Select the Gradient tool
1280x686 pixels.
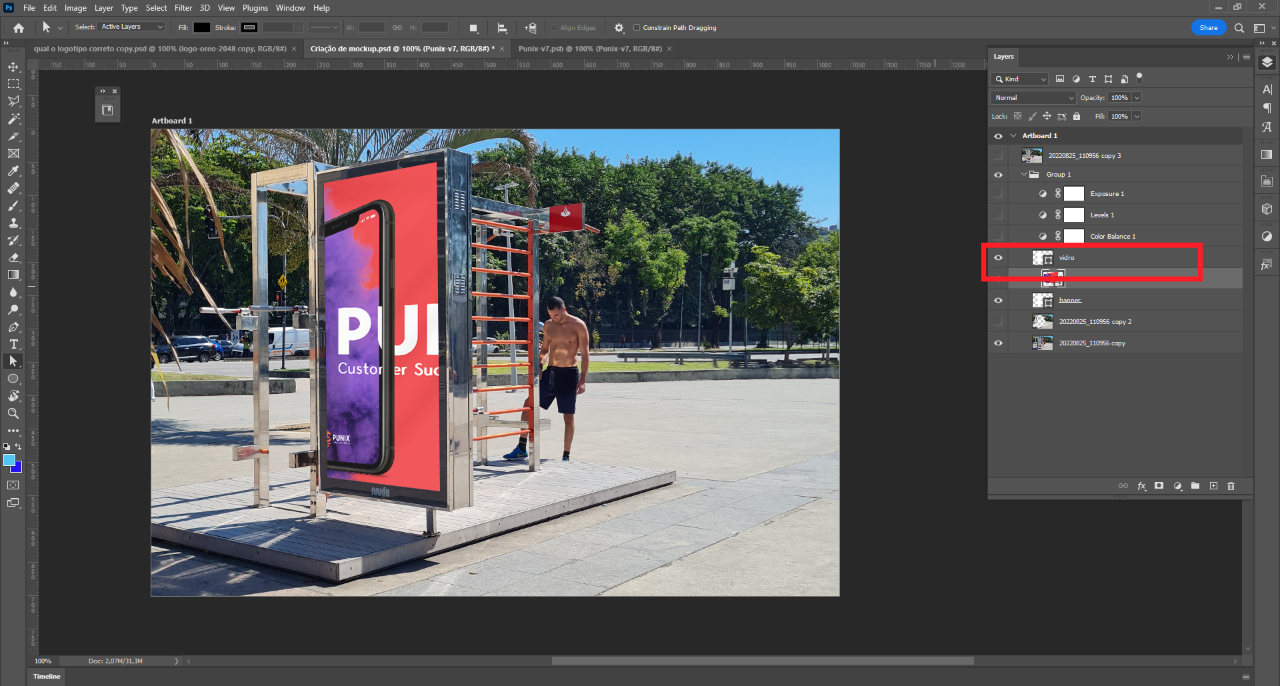[13, 274]
